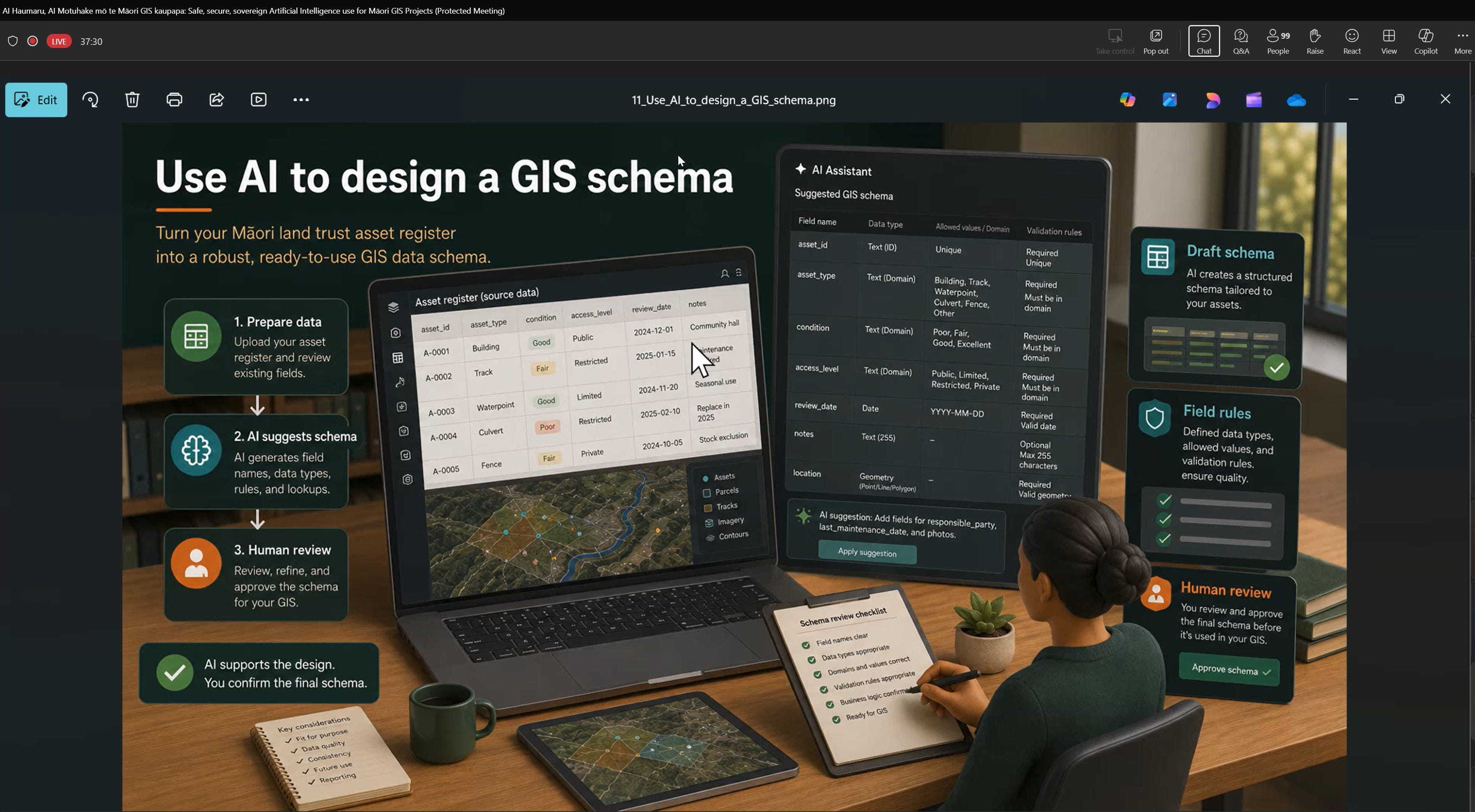Click the Validation rules column header
Image resolution: width=1475 pixels, height=812 pixels.
coord(1054,231)
